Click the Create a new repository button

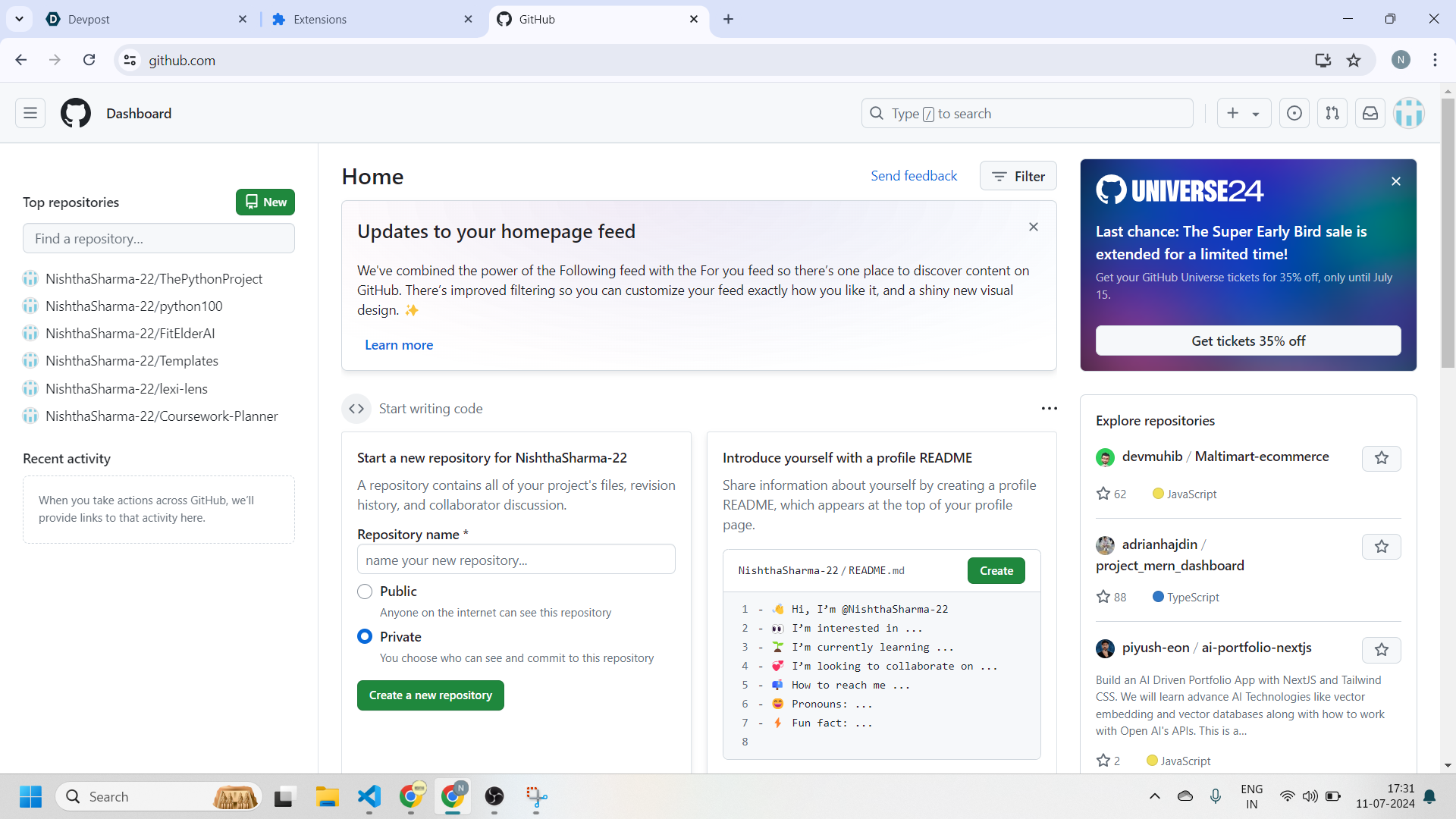430,695
